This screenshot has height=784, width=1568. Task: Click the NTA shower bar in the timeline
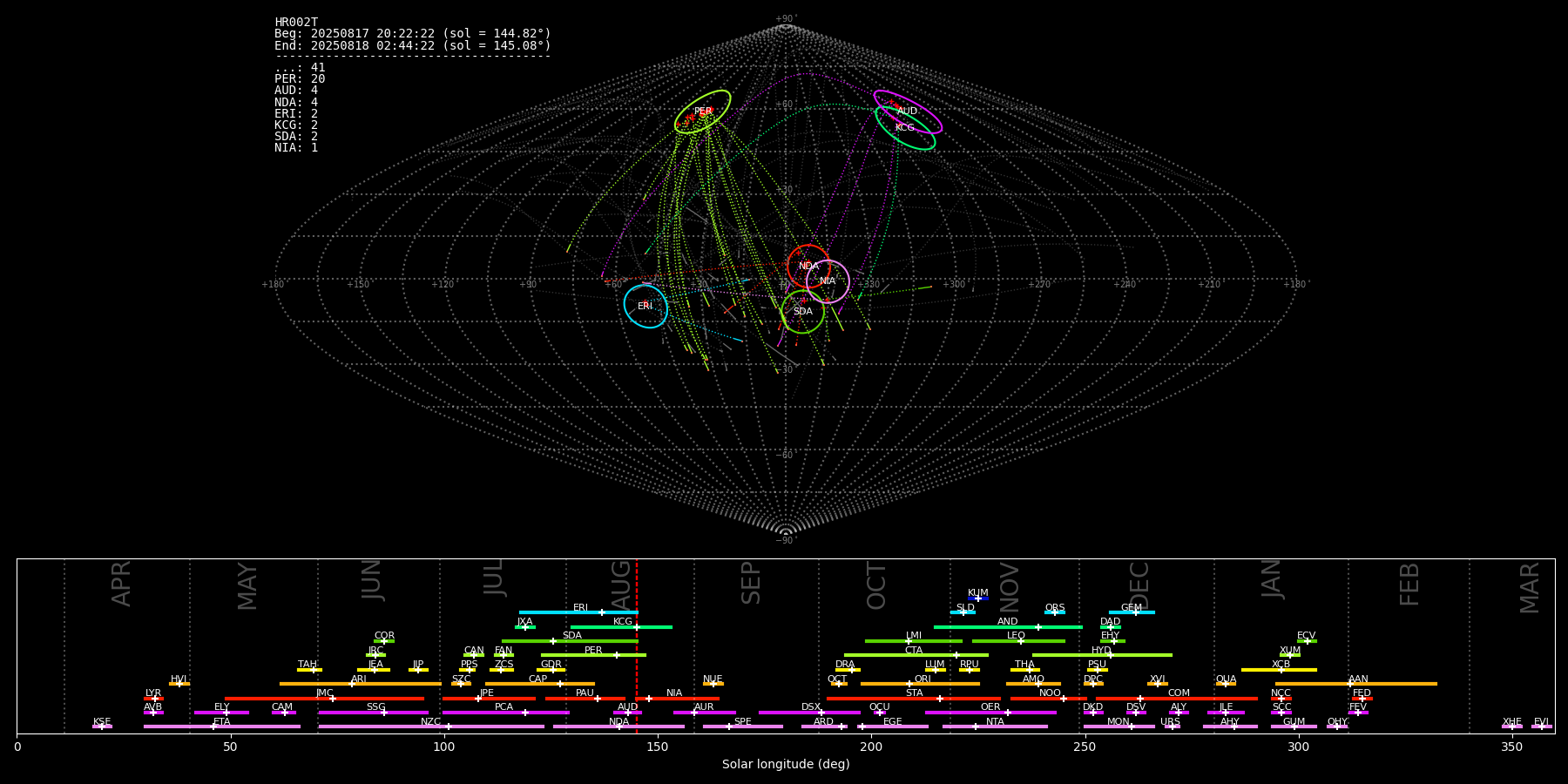[x=995, y=727]
